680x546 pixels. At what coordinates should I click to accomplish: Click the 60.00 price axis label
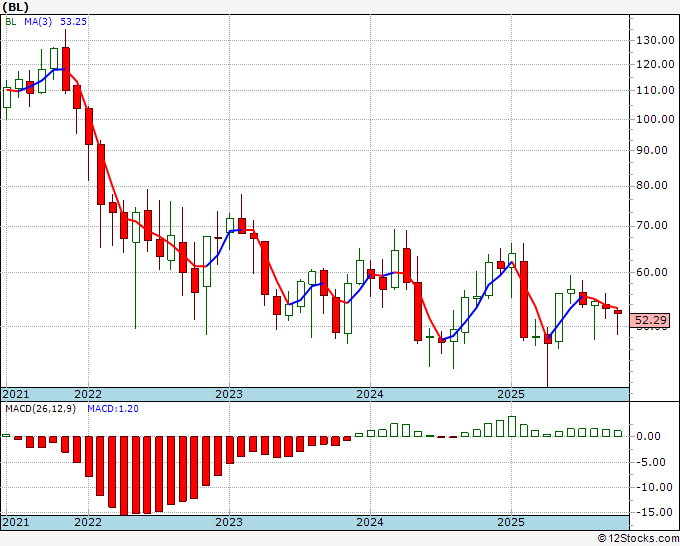tap(652, 272)
